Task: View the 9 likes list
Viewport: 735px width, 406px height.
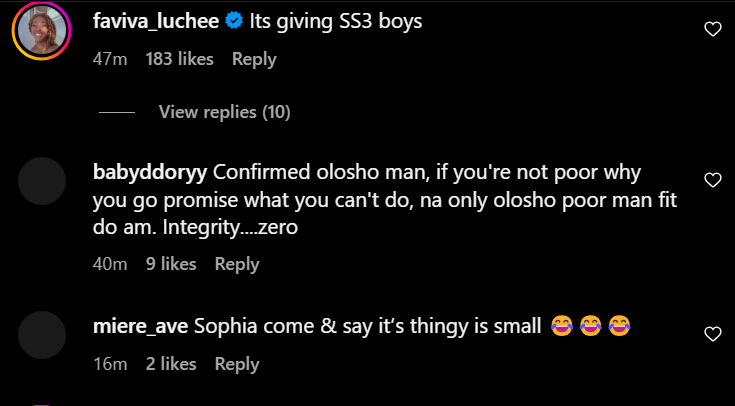Action: (171, 264)
